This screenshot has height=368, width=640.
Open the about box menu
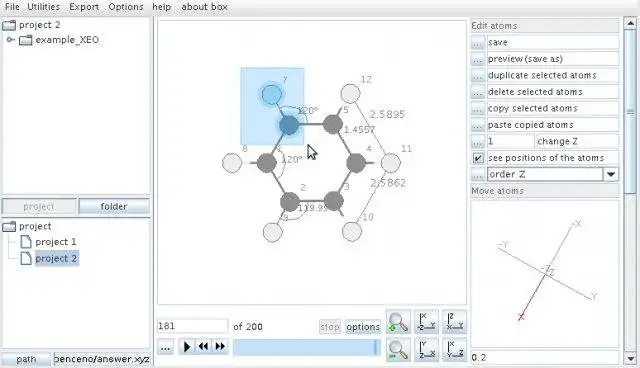click(x=204, y=7)
